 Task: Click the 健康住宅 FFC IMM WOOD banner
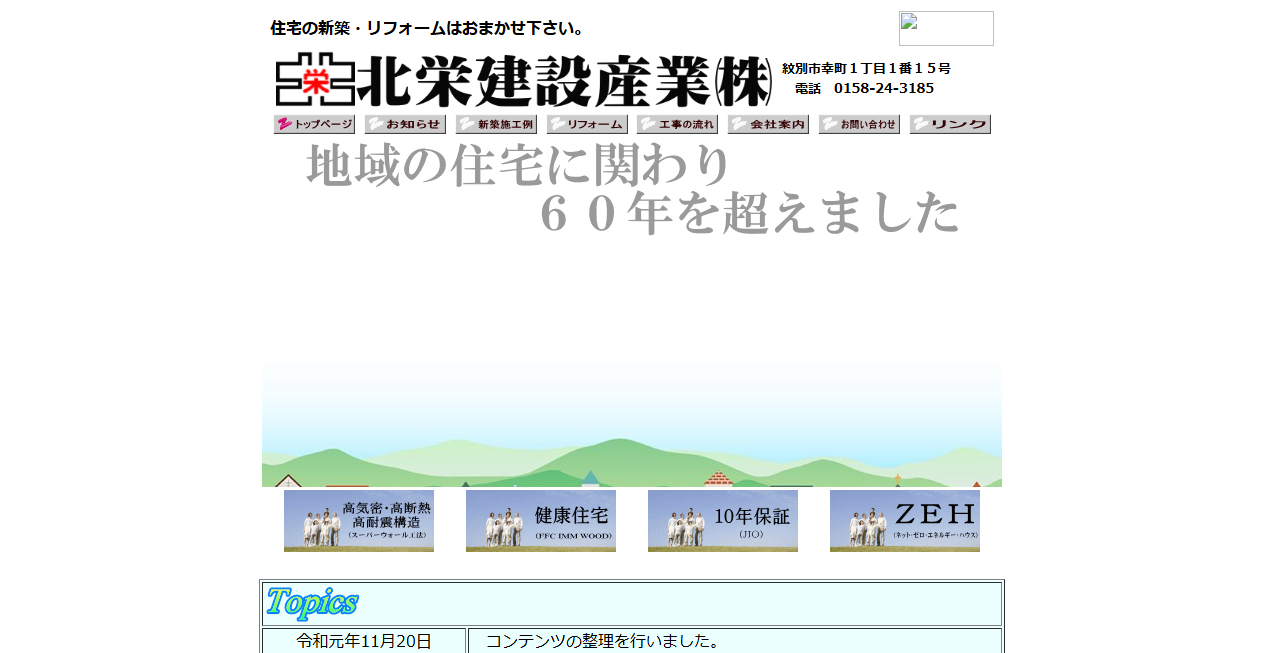(x=541, y=520)
